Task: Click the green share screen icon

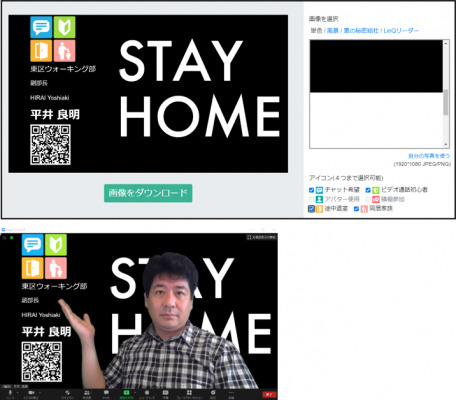Action: tap(126, 392)
